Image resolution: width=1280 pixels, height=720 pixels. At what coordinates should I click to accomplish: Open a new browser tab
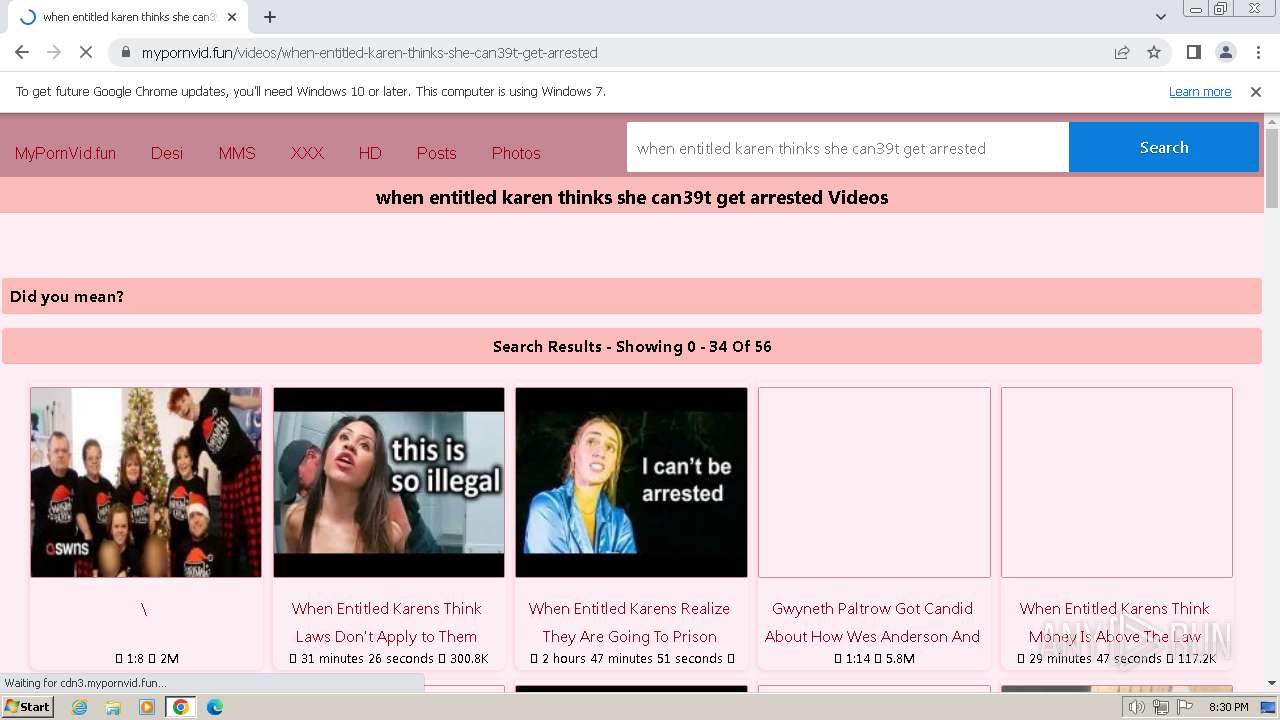(x=269, y=17)
